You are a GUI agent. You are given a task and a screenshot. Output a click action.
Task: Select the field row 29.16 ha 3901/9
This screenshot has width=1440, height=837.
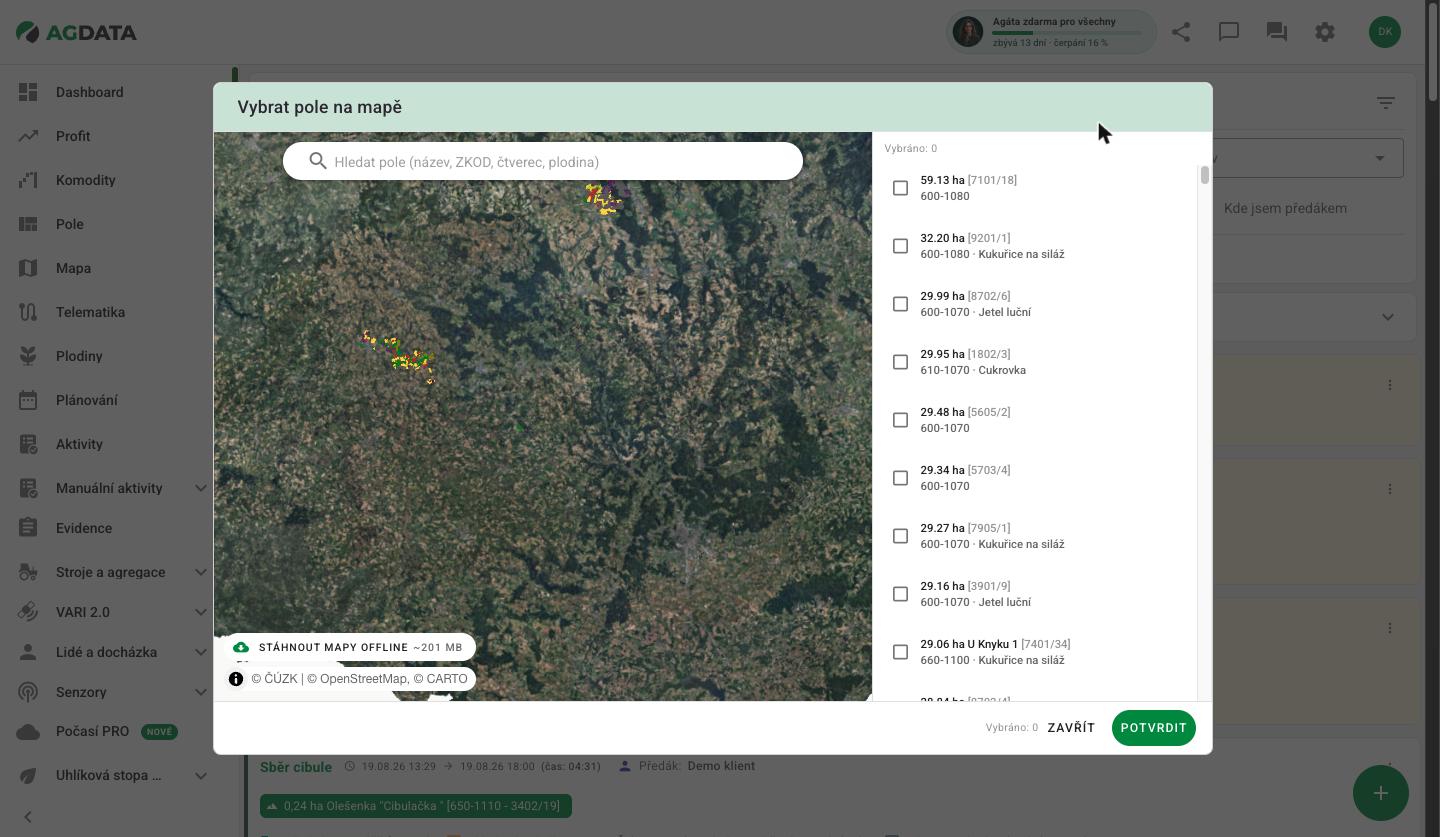[x=1034, y=594]
